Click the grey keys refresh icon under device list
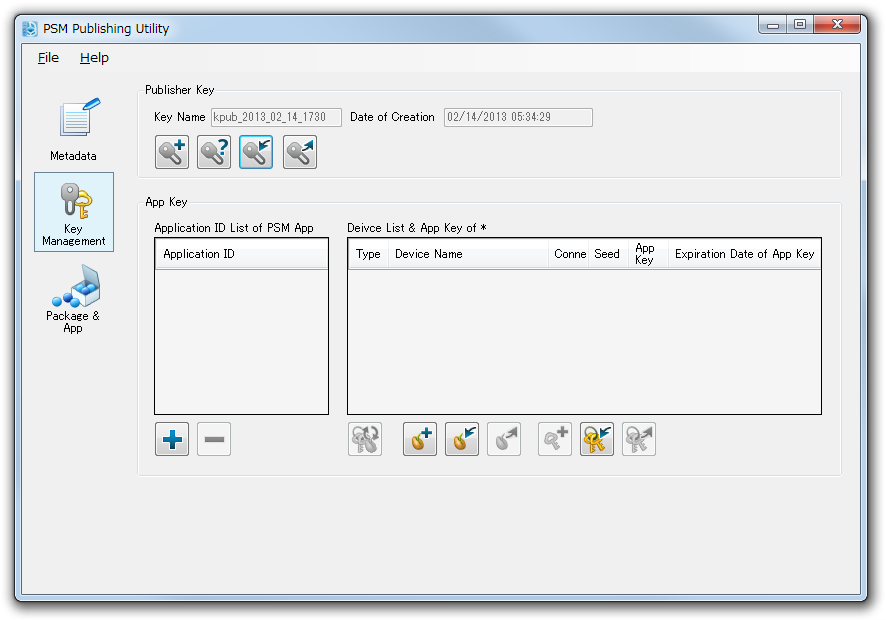Screen dimensions: 886x620 click(365, 439)
